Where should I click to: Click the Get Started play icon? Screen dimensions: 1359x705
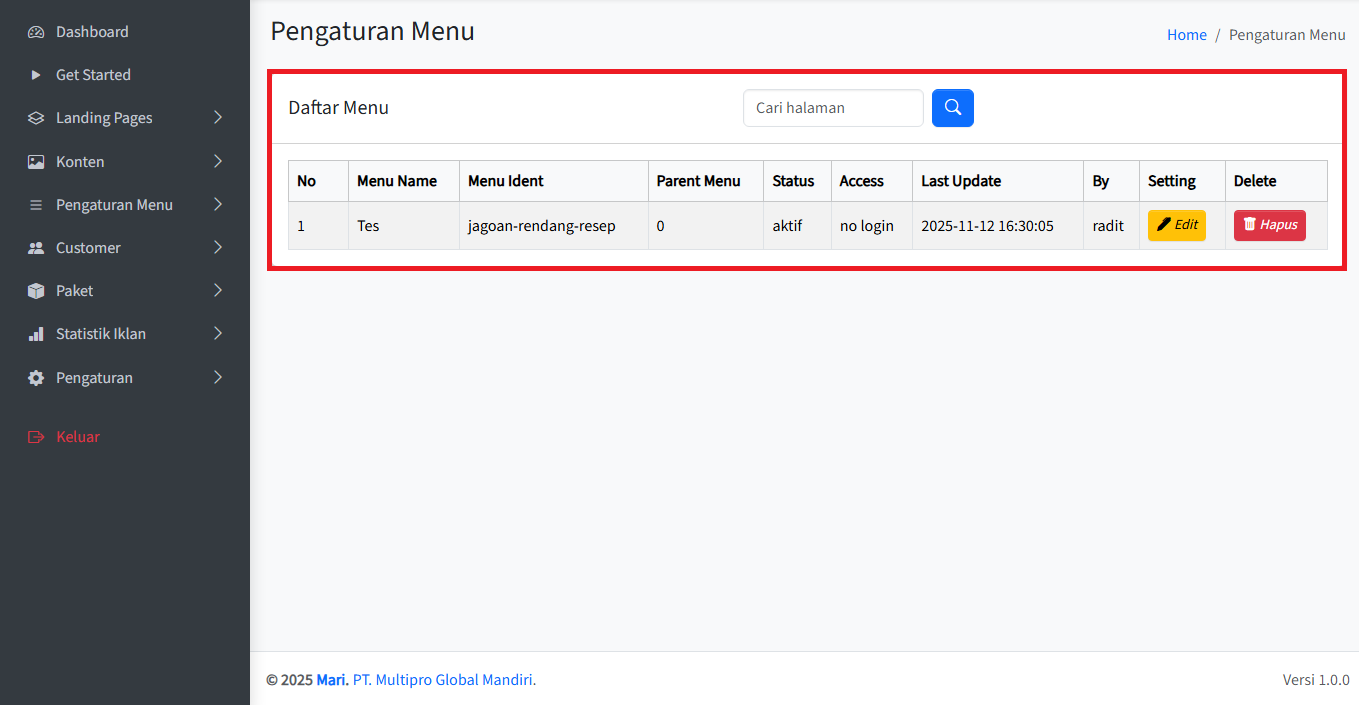[36, 75]
